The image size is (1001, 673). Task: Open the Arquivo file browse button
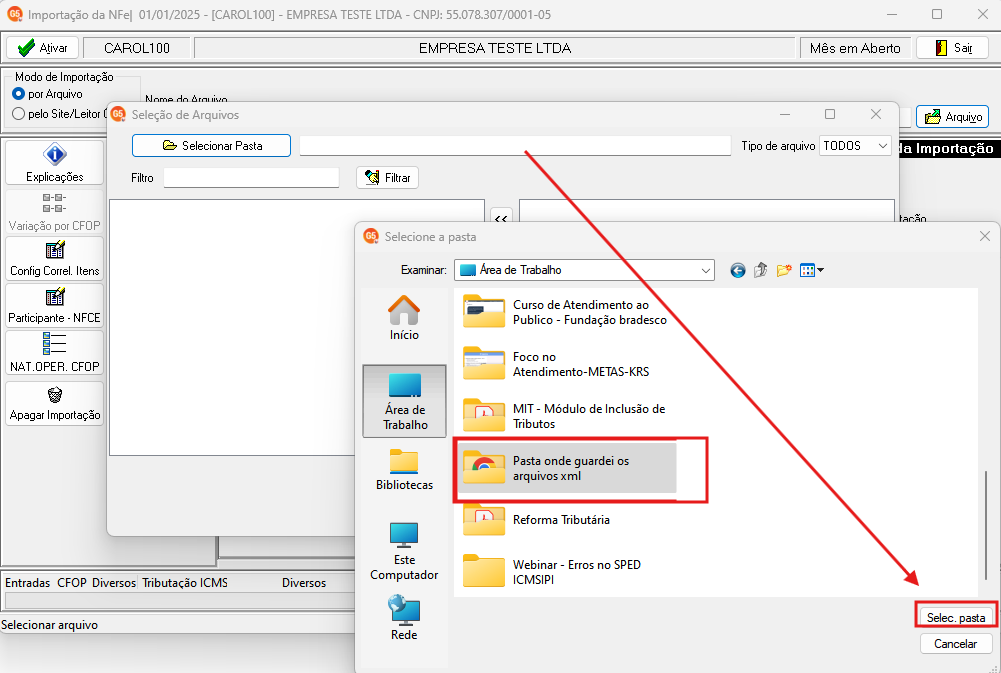[x=952, y=117]
